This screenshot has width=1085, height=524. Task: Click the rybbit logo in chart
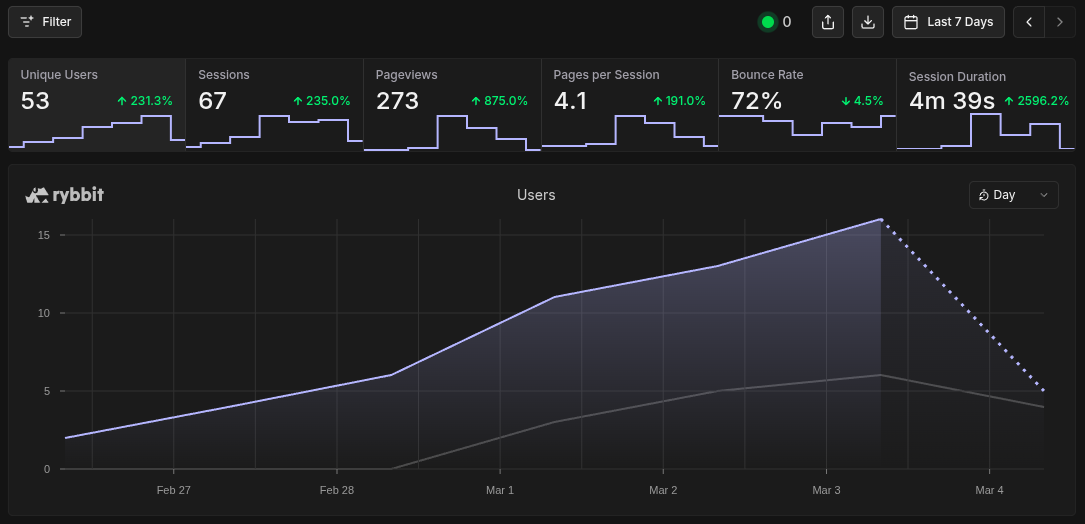click(x=65, y=195)
